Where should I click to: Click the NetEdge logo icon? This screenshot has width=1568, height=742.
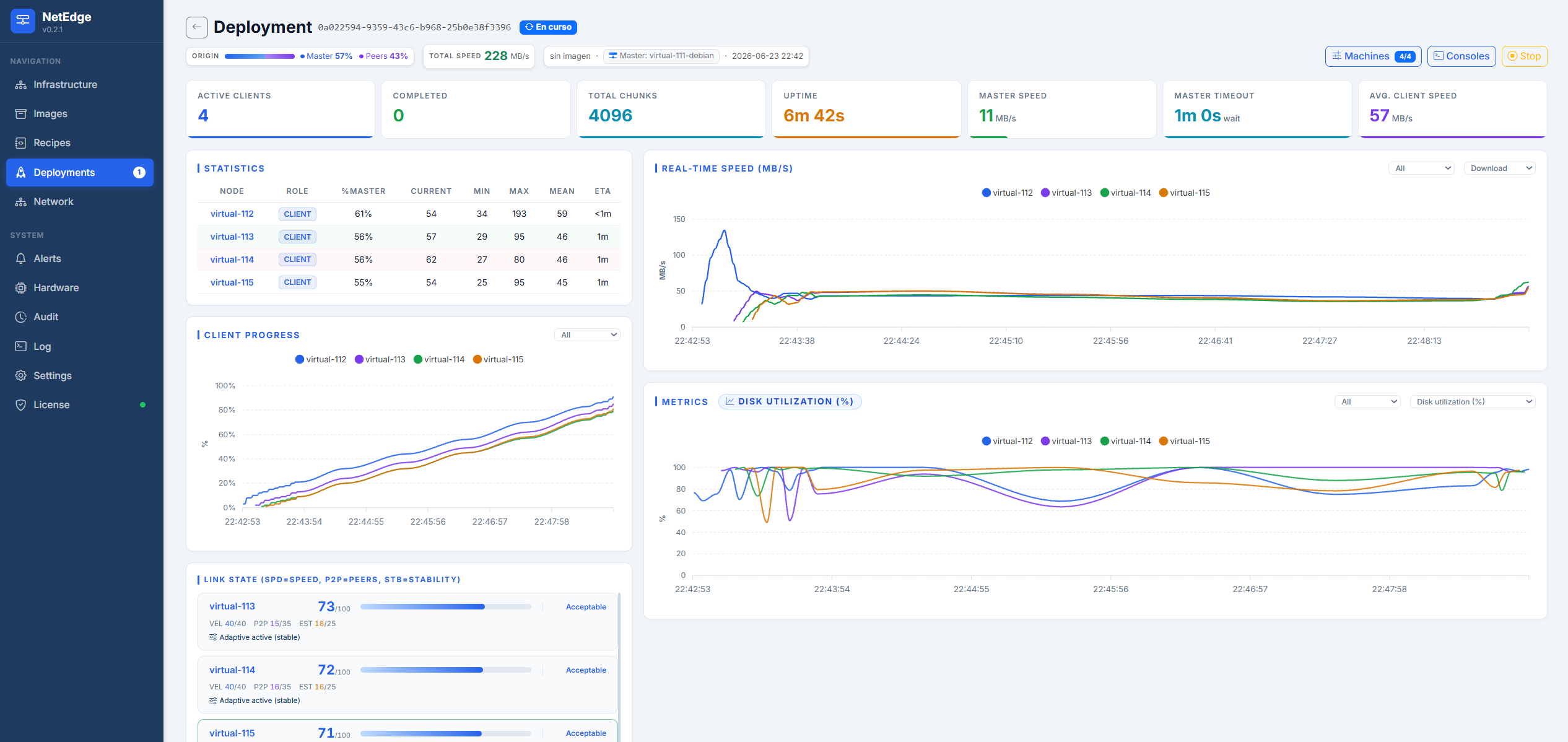23,21
